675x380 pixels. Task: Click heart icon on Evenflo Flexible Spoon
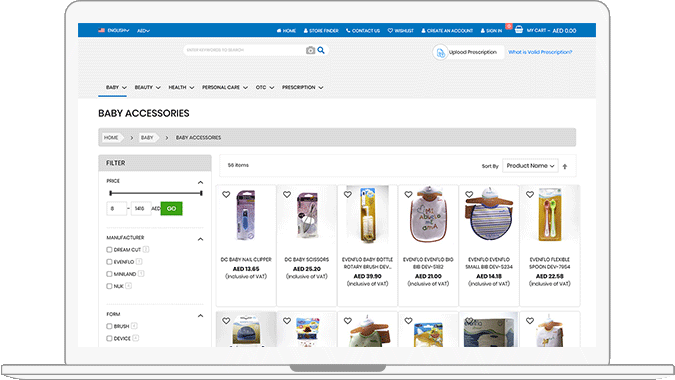pyautogui.click(x=530, y=195)
